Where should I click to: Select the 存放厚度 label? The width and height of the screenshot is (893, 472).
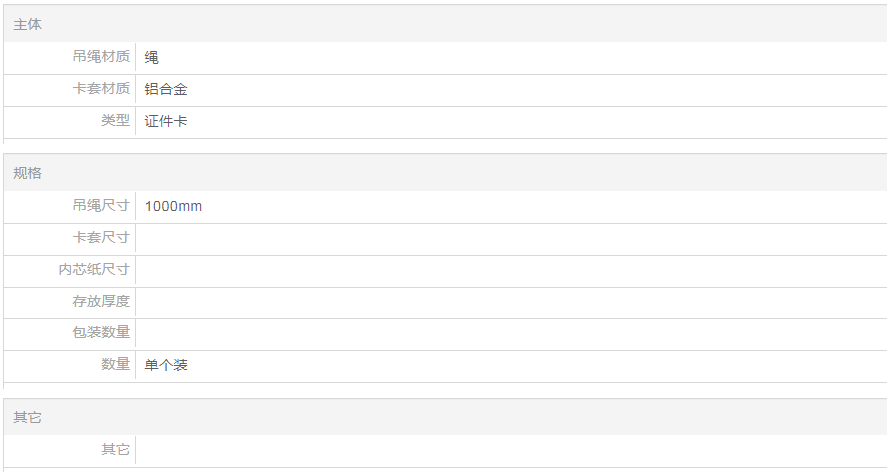[101, 302]
